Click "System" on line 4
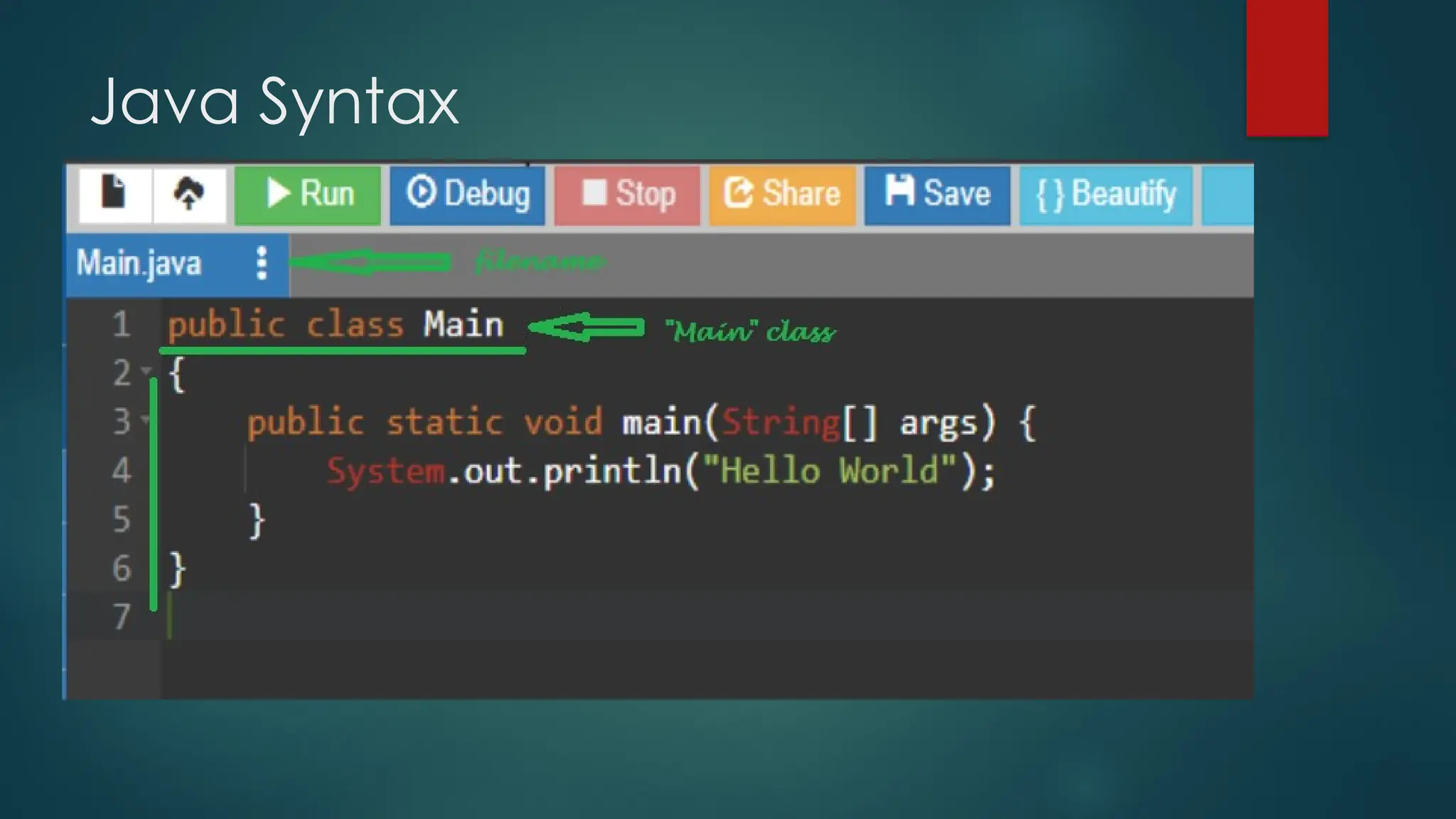 (386, 472)
